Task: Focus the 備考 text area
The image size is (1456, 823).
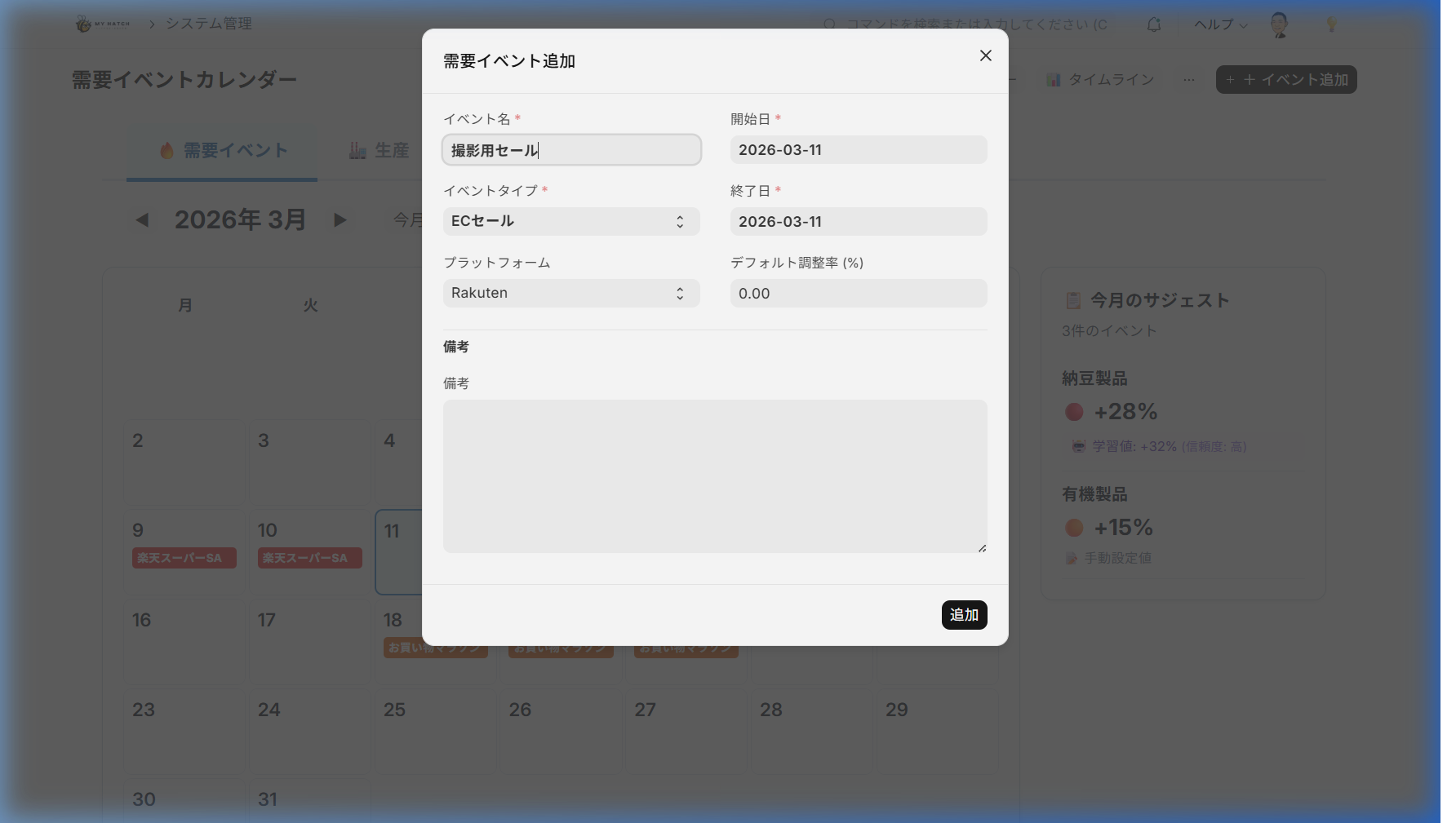Action: [x=714, y=476]
